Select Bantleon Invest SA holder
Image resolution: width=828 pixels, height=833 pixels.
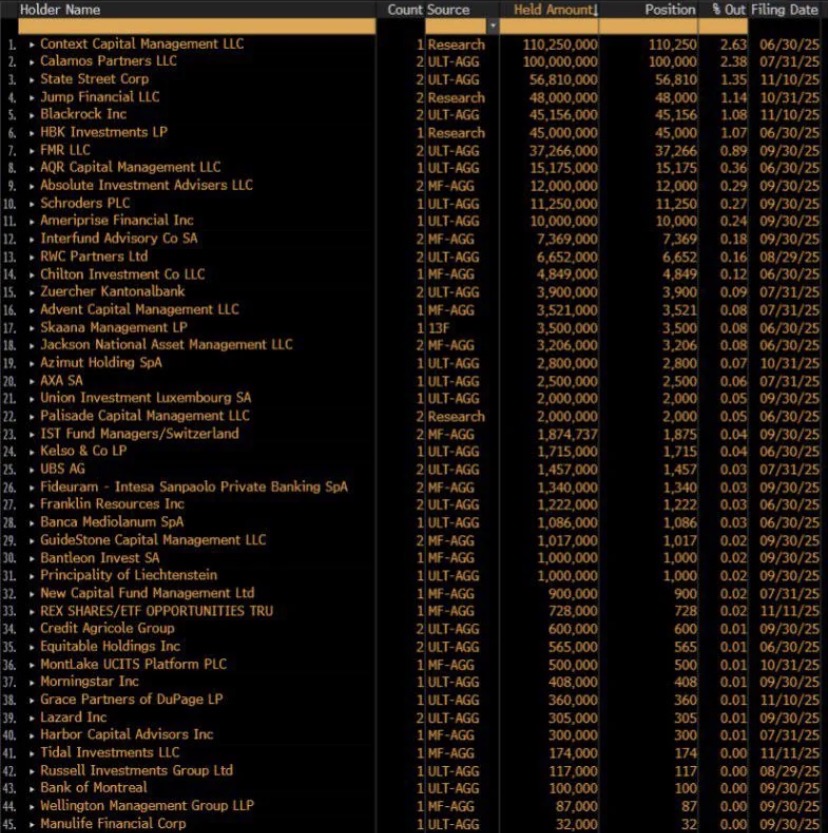[100, 558]
